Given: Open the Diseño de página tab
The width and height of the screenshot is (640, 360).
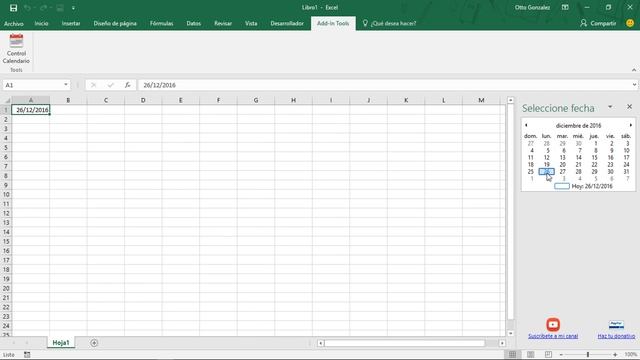Looking at the screenshot, I should point(115,24).
